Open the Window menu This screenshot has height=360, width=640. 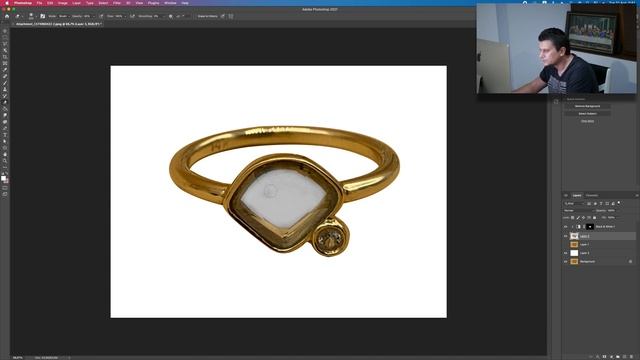pyautogui.click(x=170, y=3)
